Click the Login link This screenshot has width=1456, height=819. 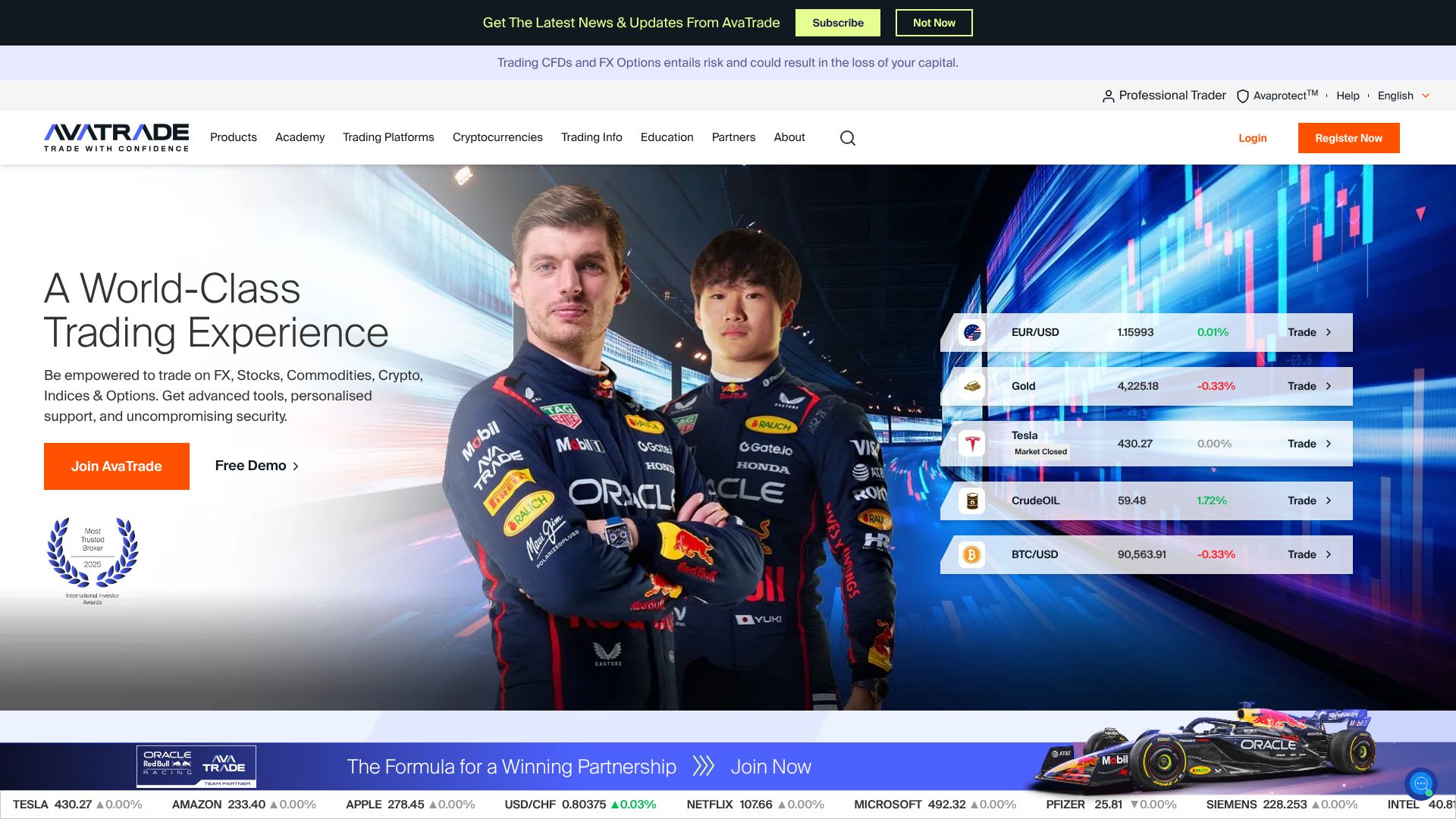pyautogui.click(x=1252, y=138)
